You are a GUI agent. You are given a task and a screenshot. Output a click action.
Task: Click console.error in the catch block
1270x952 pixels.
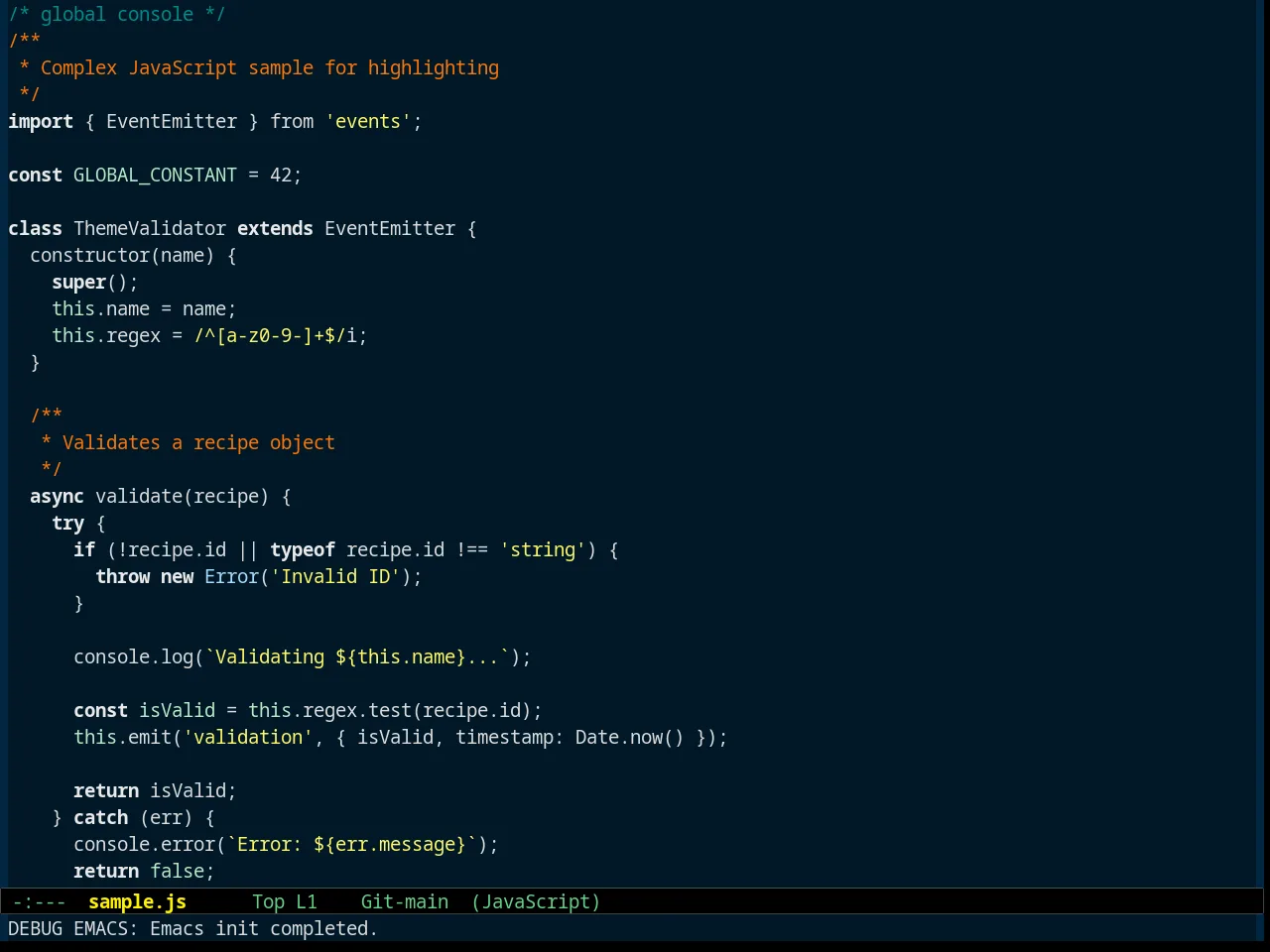144,844
